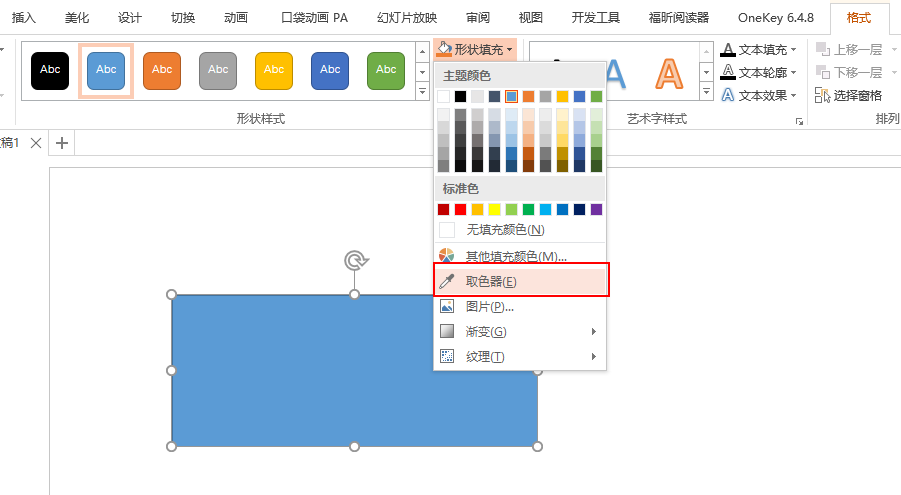Open the 纹理(T) submenu
The image size is (901, 495).
click(520, 356)
